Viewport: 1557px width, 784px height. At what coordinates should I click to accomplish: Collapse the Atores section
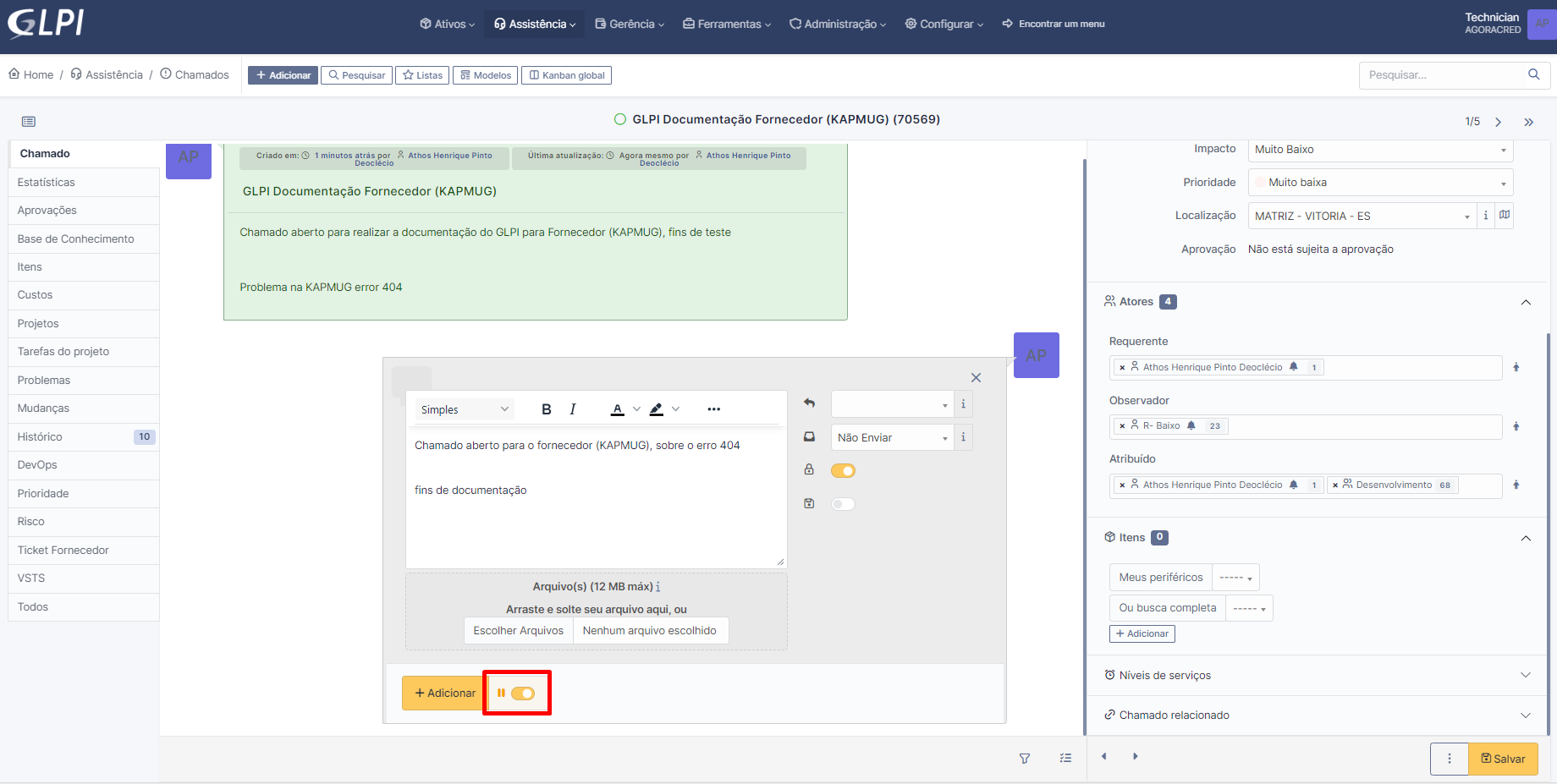click(x=1526, y=302)
